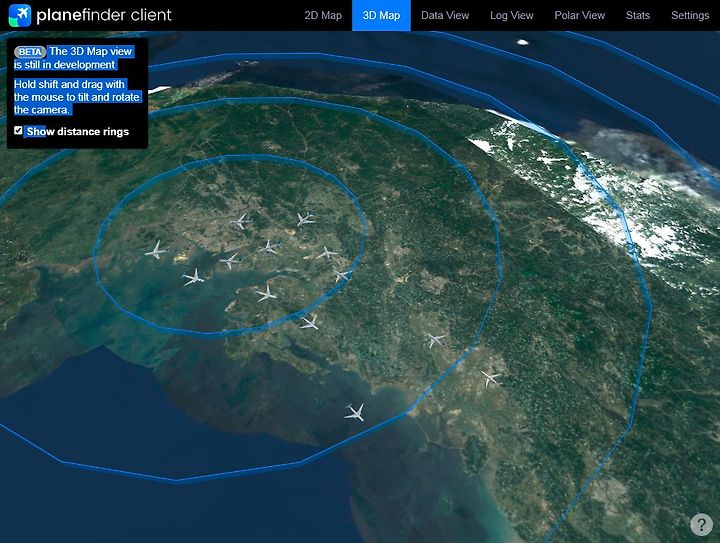Open the Stats tab
This screenshot has height=543, width=720.
coord(638,15)
